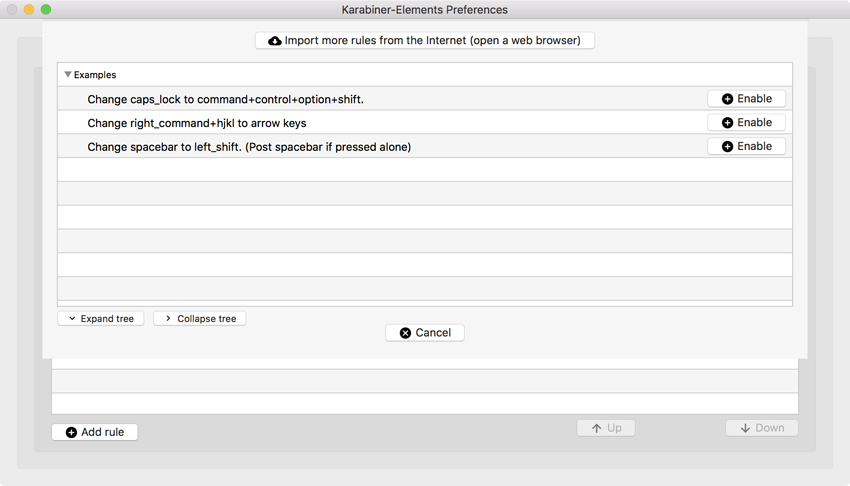Import more rules from the Internet

(425, 41)
